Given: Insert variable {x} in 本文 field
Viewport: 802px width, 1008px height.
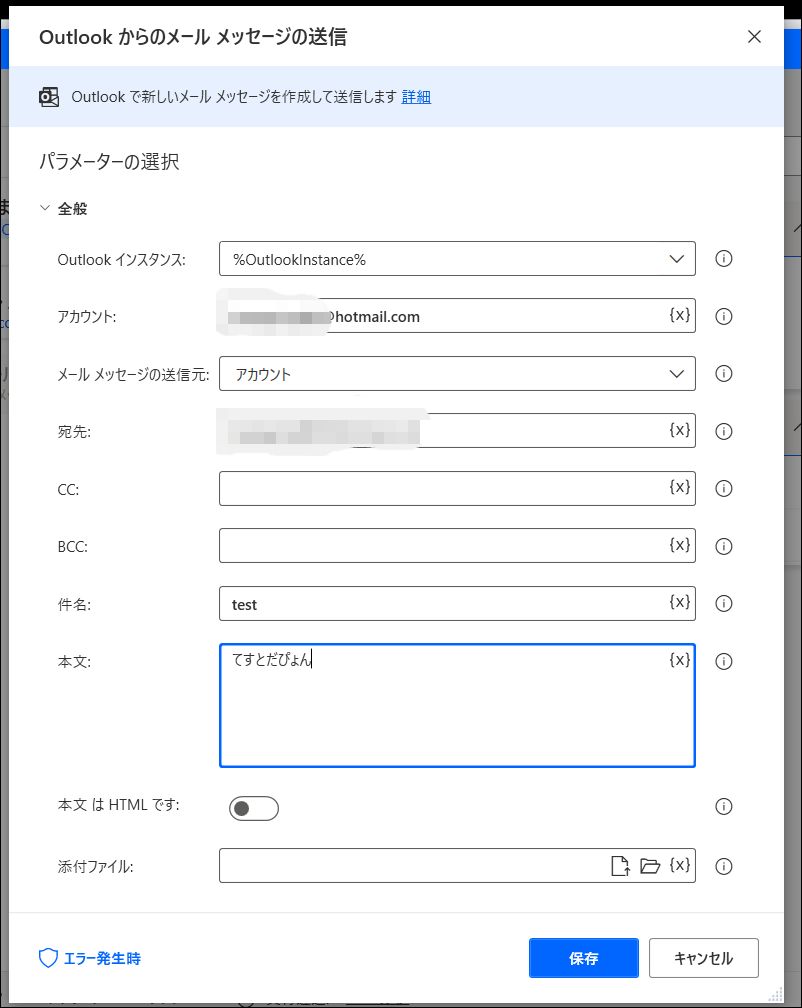Looking at the screenshot, I should [x=679, y=660].
